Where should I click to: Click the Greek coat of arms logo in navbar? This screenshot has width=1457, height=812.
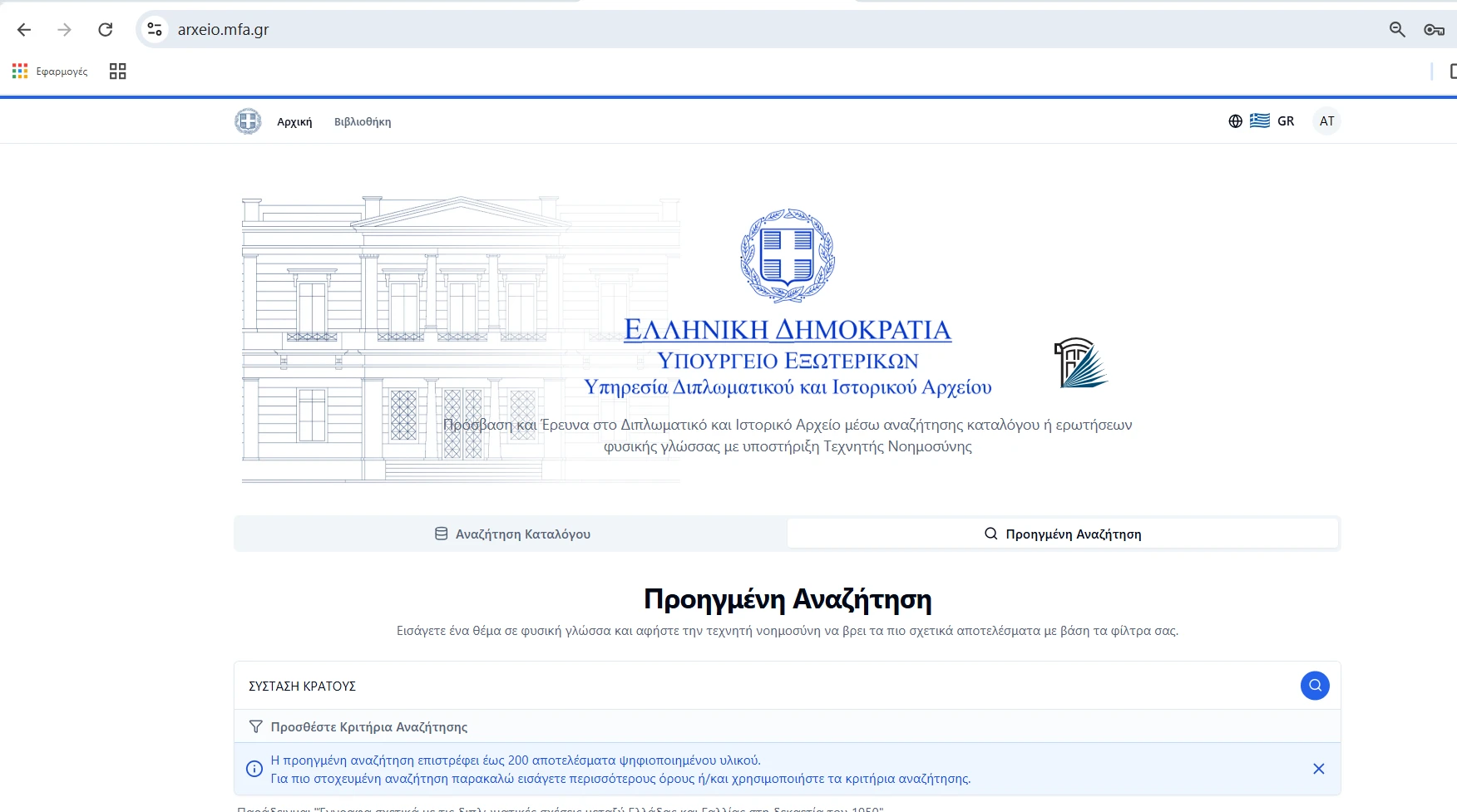(x=248, y=121)
